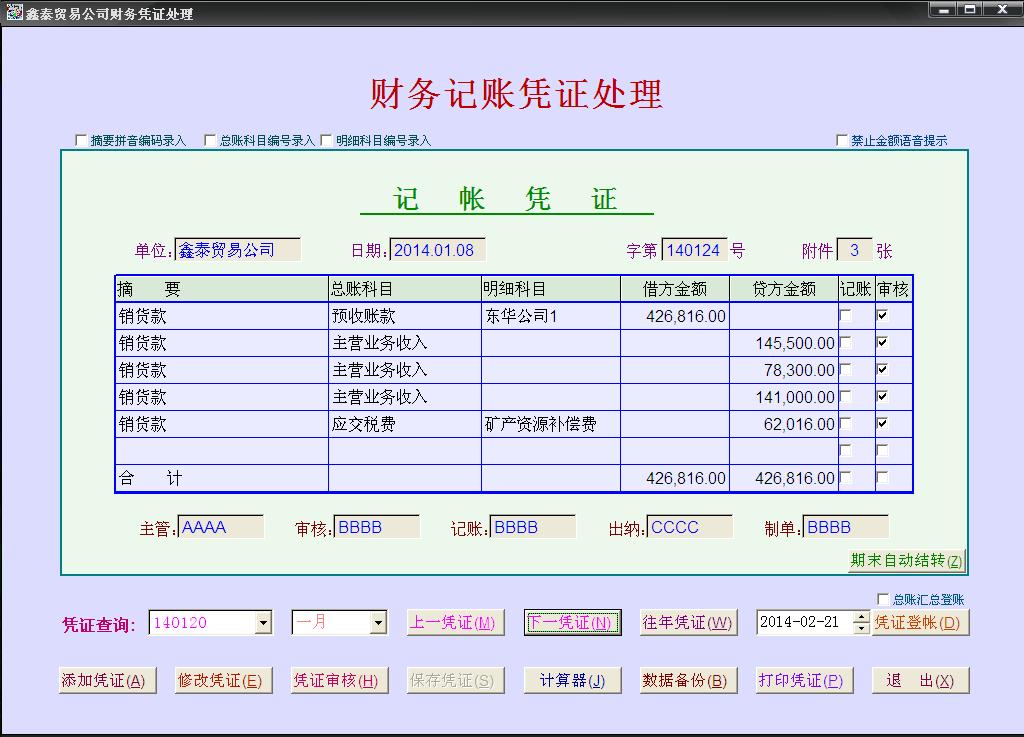Enable 总账科目编号录入 ledger account number entry

click(209, 140)
